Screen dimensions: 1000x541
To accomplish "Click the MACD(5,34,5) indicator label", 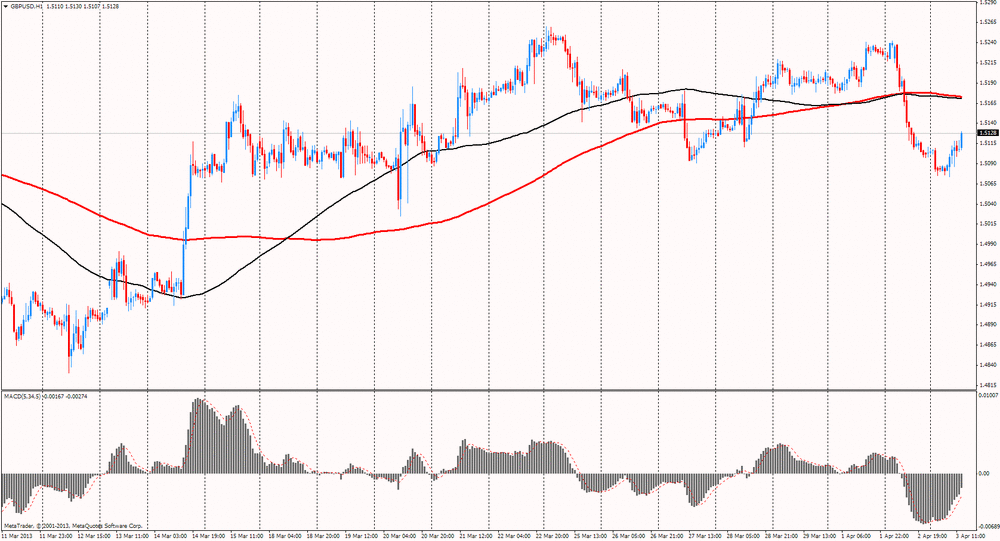I will tap(22, 396).
